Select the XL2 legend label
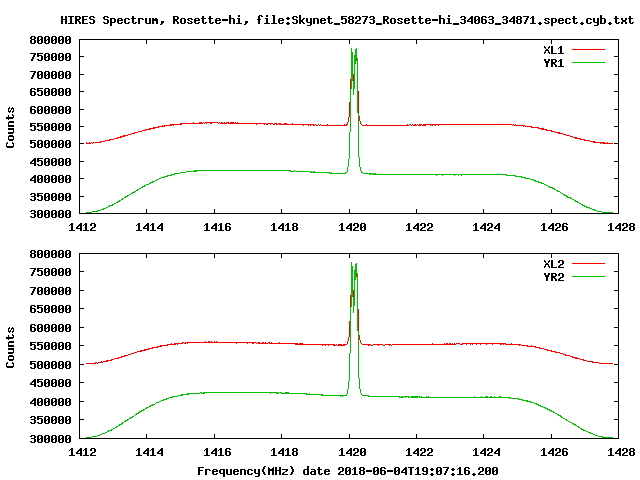640x480 pixels. click(x=553, y=264)
